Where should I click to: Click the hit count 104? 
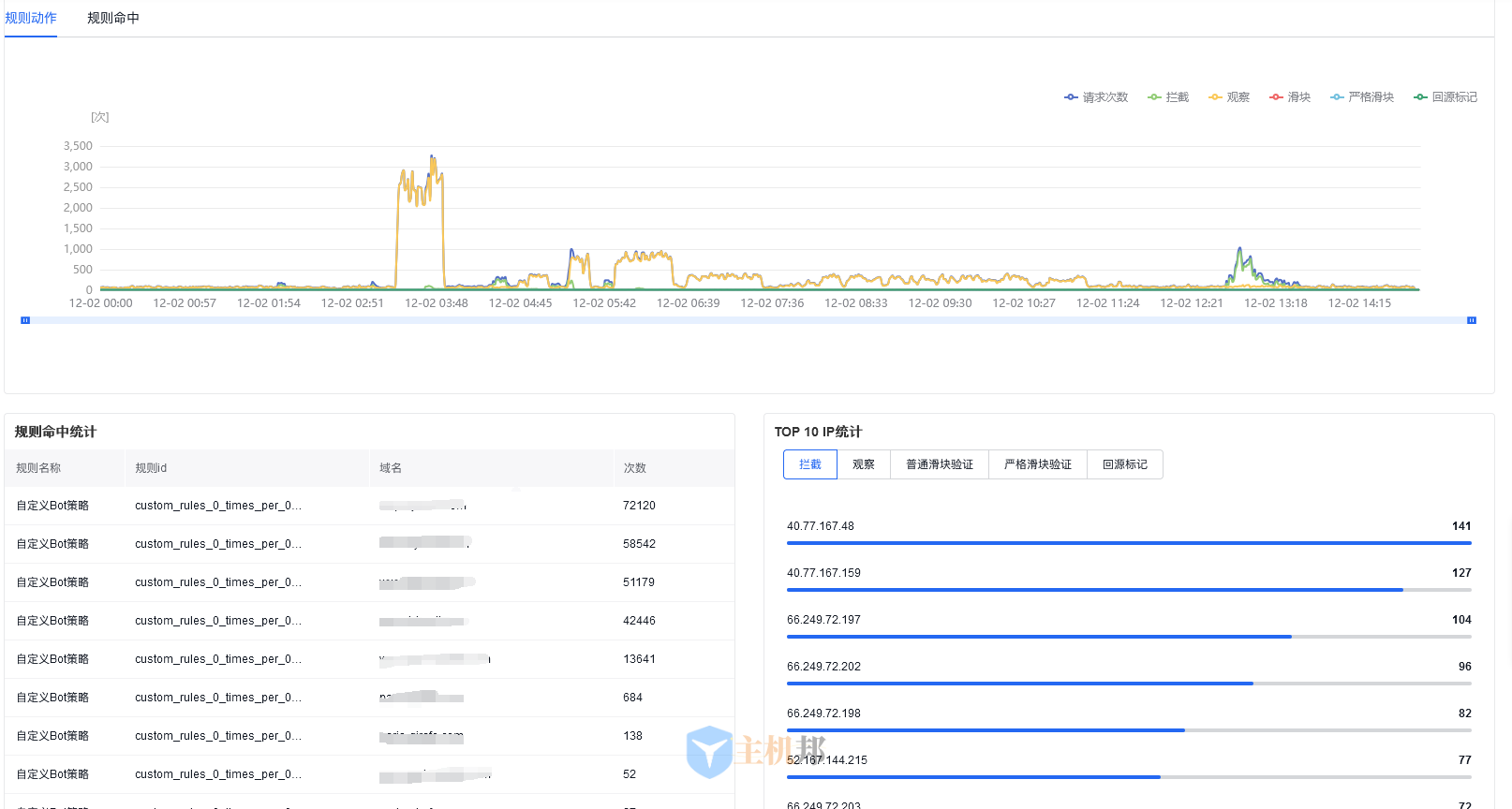(1461, 620)
